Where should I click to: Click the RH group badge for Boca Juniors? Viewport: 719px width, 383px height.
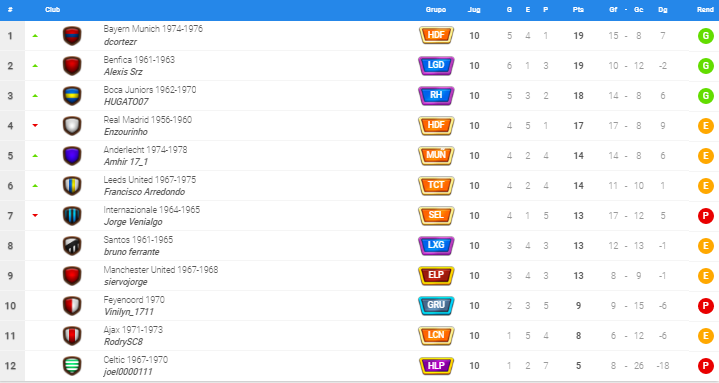[x=436, y=95]
